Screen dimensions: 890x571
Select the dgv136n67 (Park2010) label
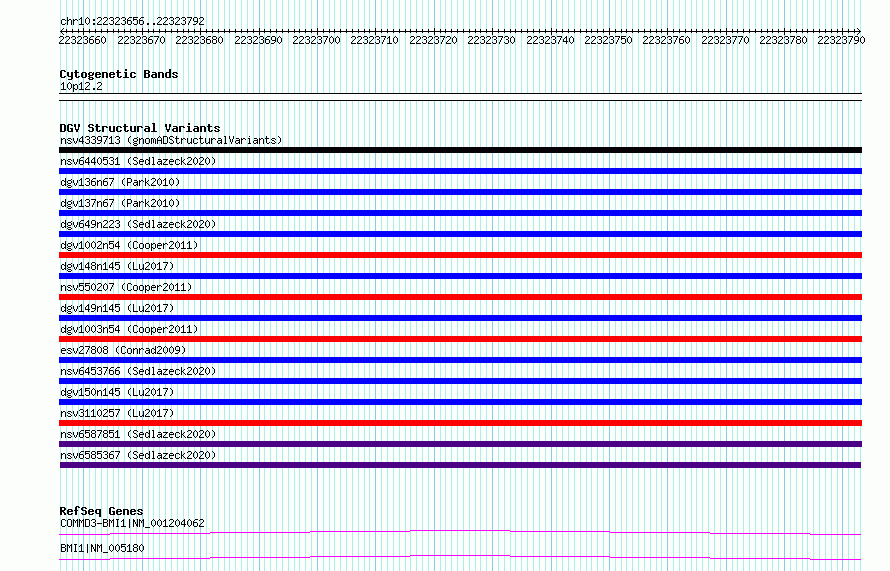click(x=120, y=182)
